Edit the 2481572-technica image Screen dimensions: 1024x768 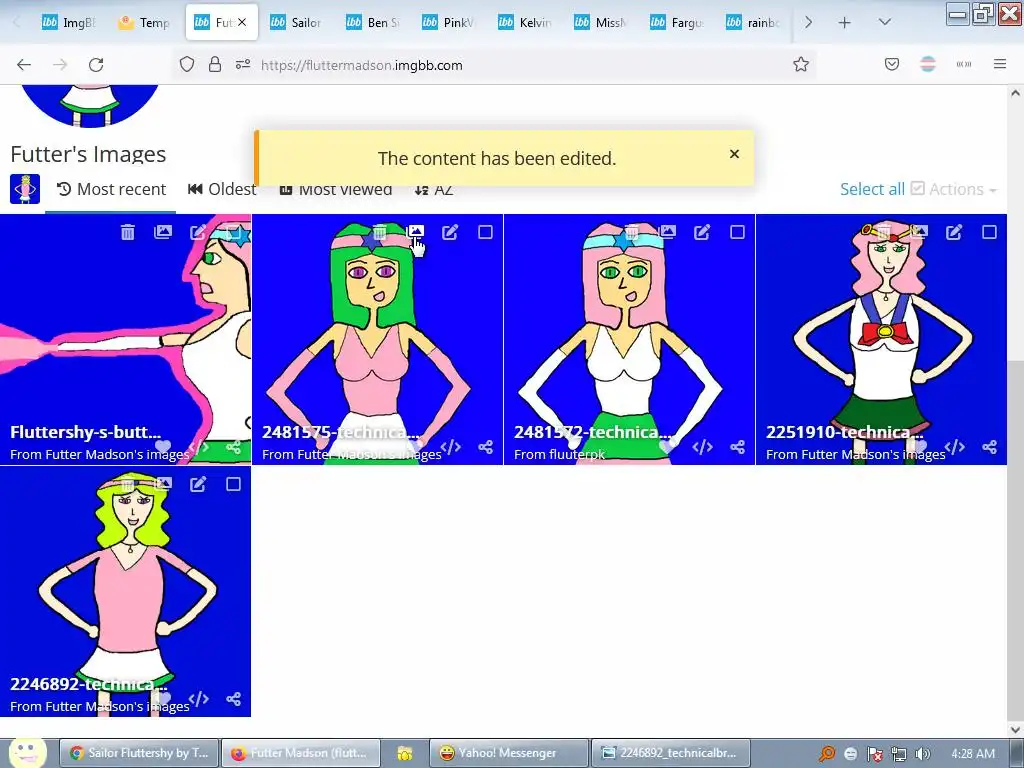point(702,232)
